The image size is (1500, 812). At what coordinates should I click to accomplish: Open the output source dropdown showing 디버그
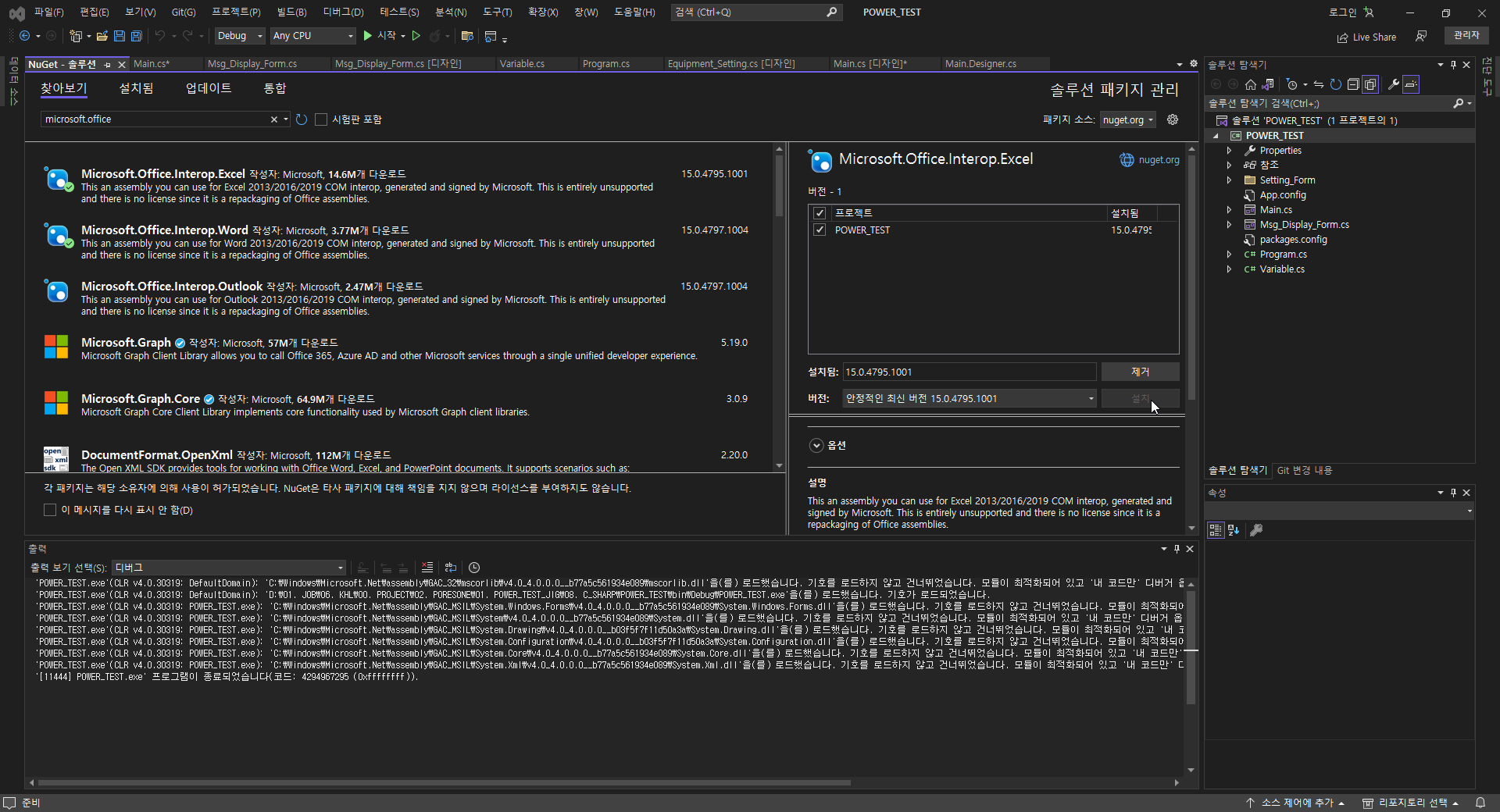tap(229, 568)
